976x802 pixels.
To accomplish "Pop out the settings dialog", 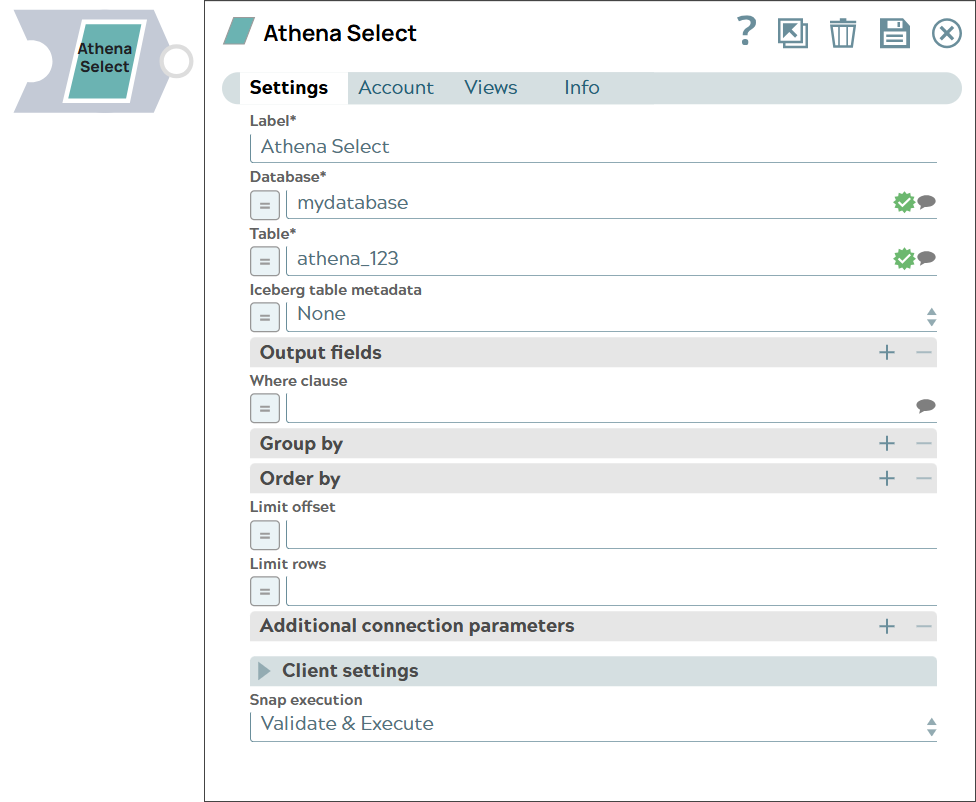I will click(793, 33).
